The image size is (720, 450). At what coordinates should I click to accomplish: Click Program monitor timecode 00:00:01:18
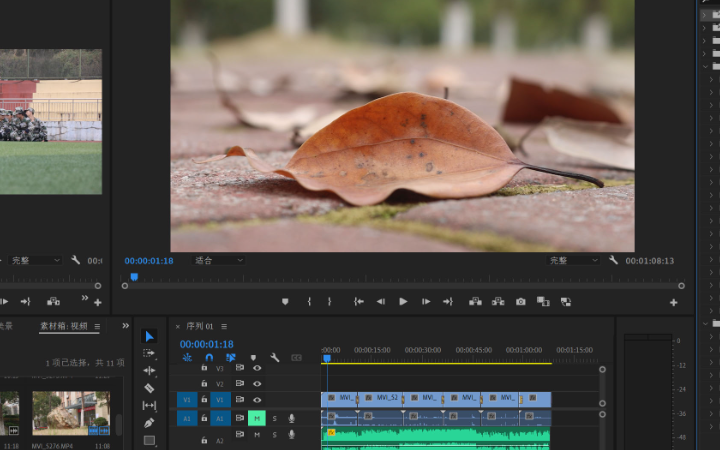149,261
